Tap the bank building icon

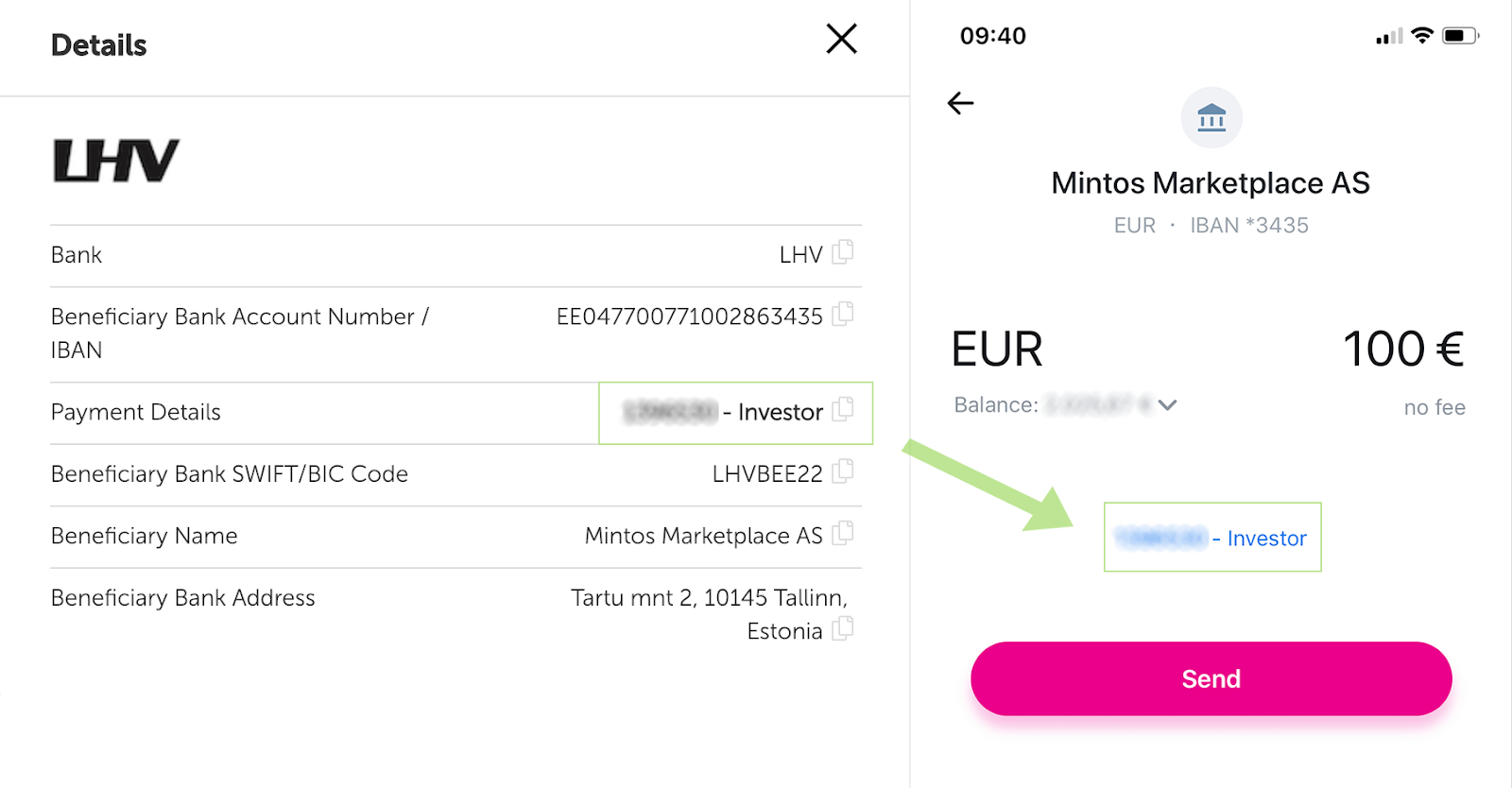pyautogui.click(x=1211, y=118)
